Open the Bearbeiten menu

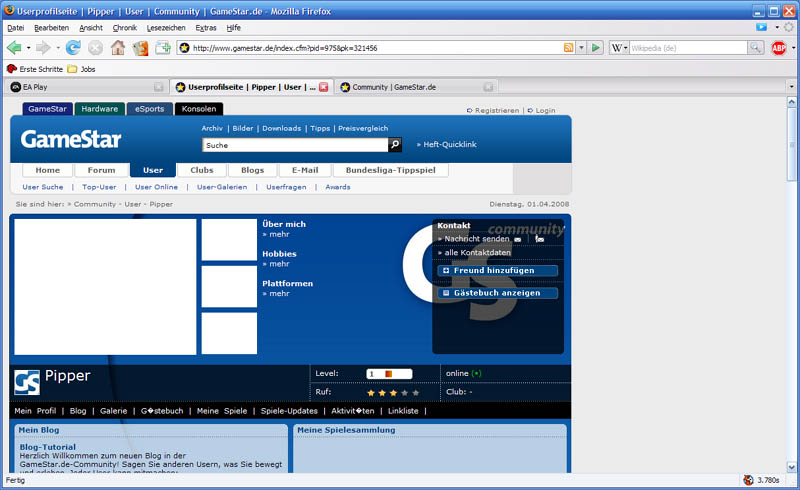click(x=52, y=28)
